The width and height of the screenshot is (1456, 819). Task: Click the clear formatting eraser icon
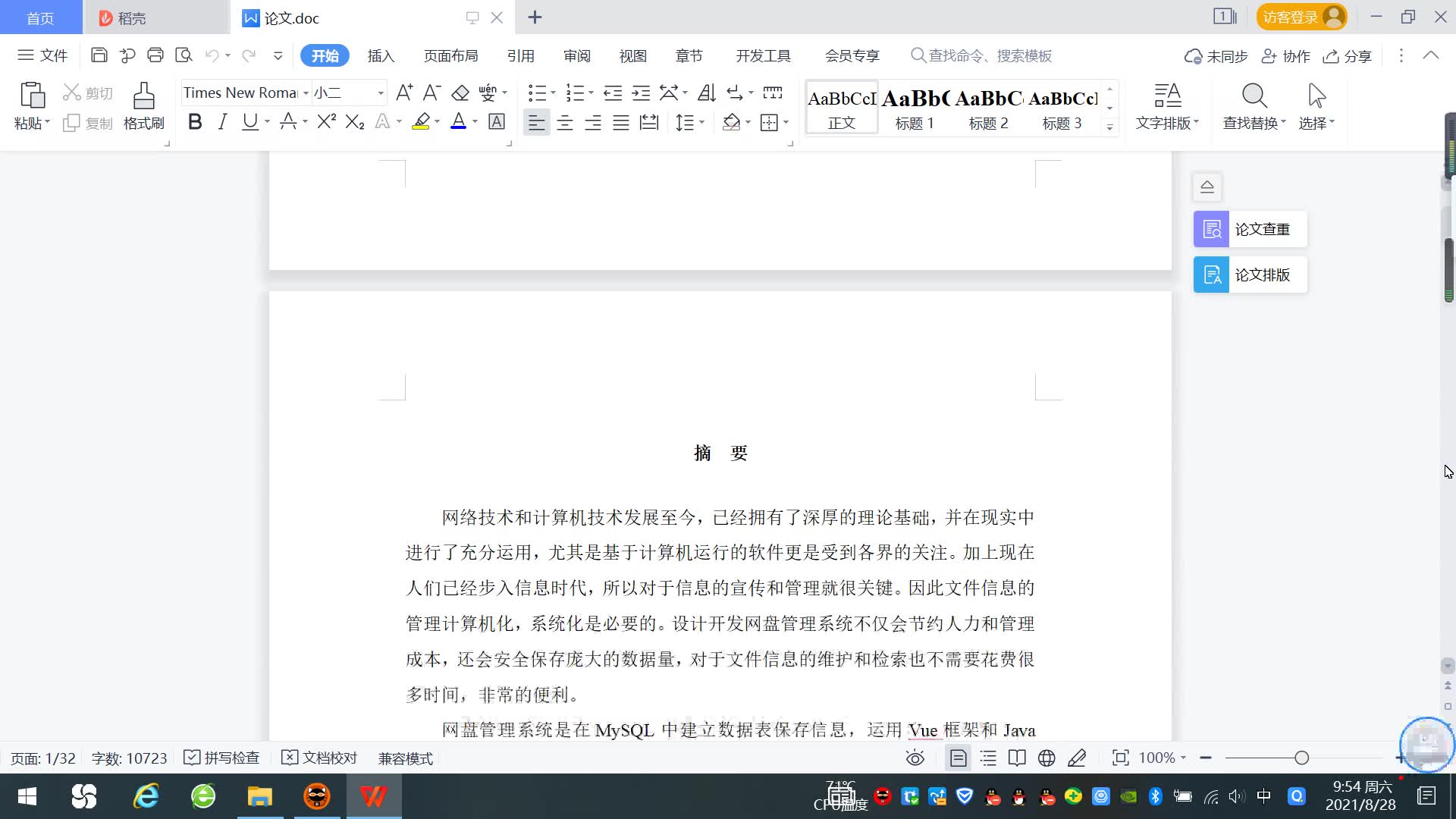tap(460, 93)
